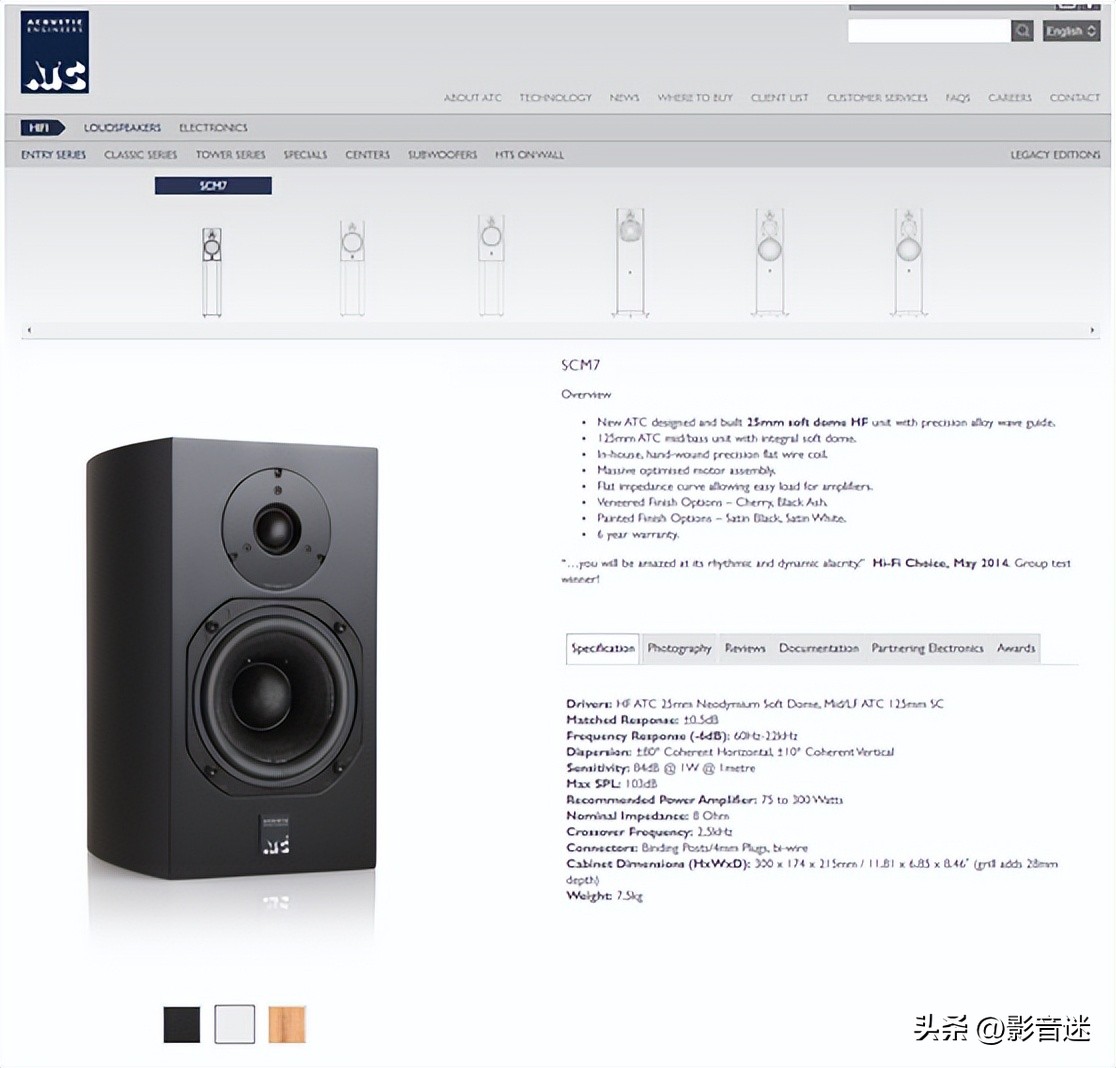The width and height of the screenshot is (1116, 1068).
Task: Open the Where To Buy menu item
Action: pos(695,97)
